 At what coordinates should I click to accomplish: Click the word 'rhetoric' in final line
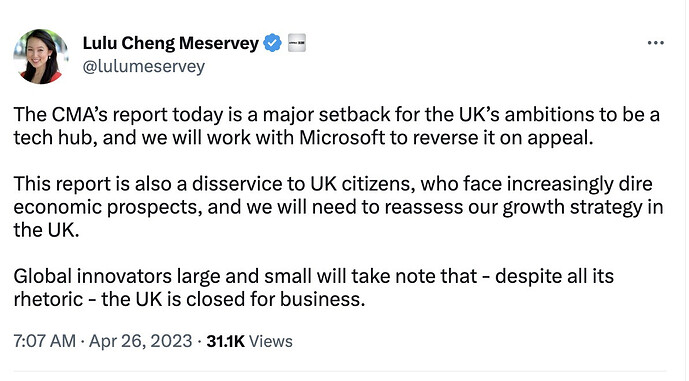point(48,299)
